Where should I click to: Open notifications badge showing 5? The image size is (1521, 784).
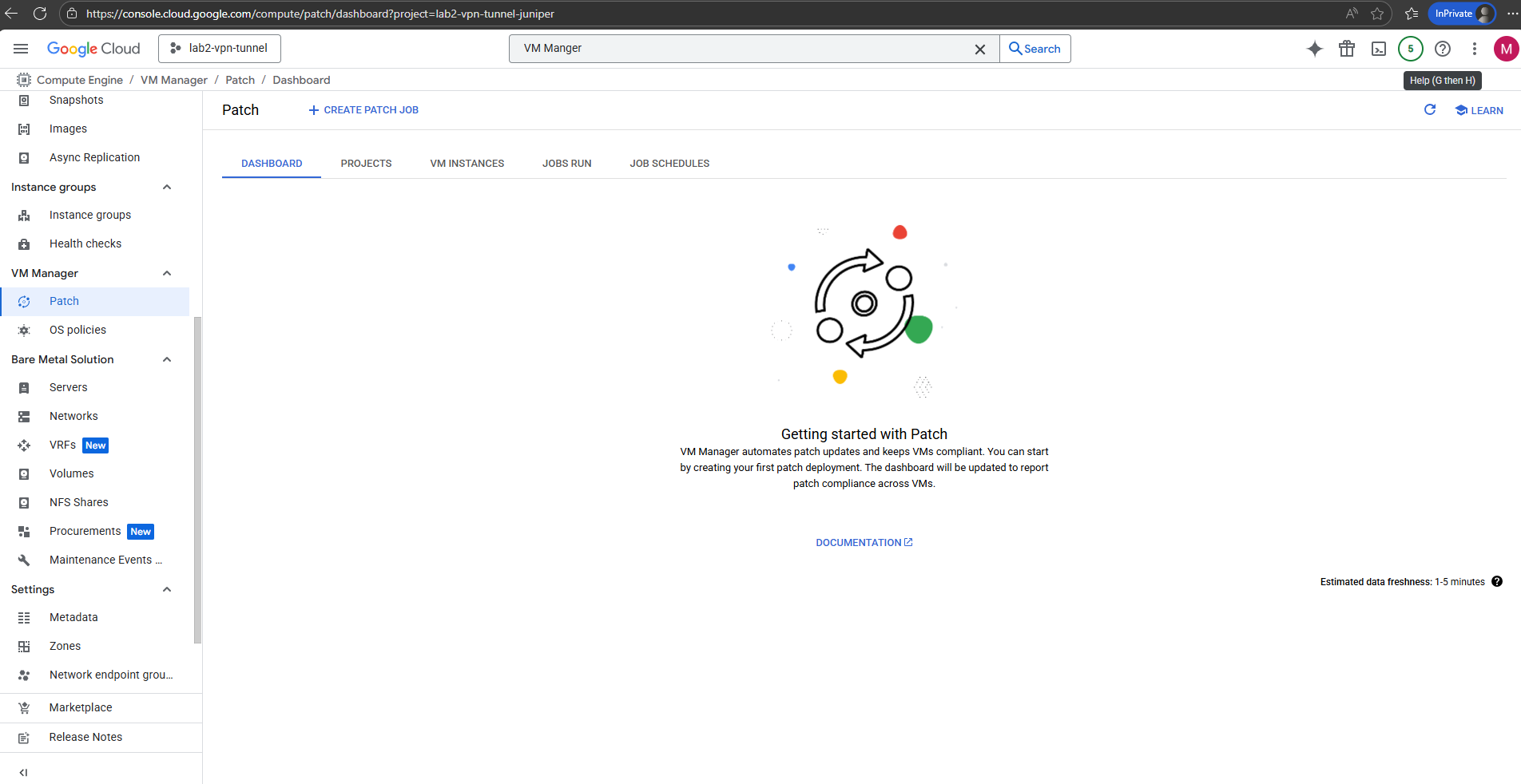click(1411, 49)
